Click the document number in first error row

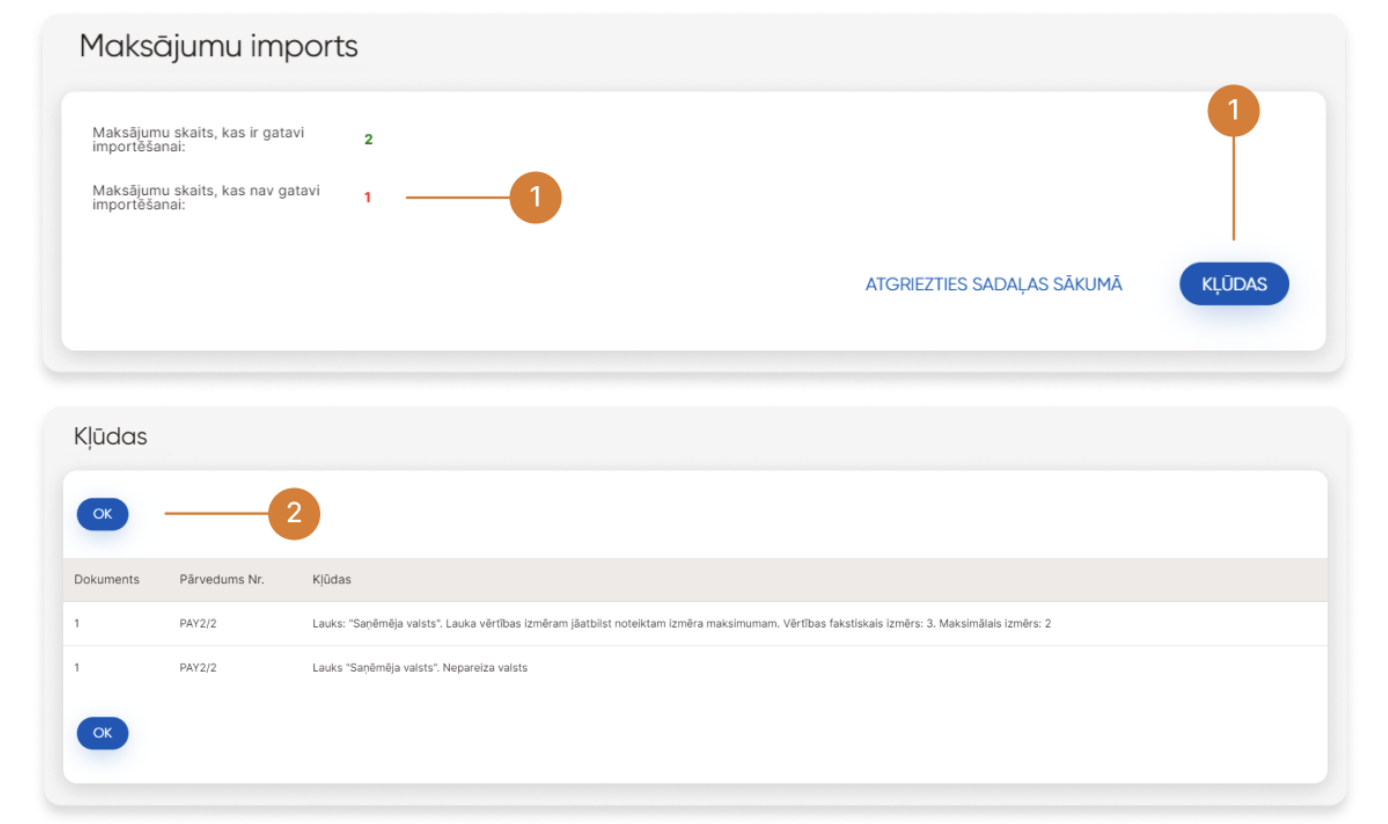(x=77, y=624)
